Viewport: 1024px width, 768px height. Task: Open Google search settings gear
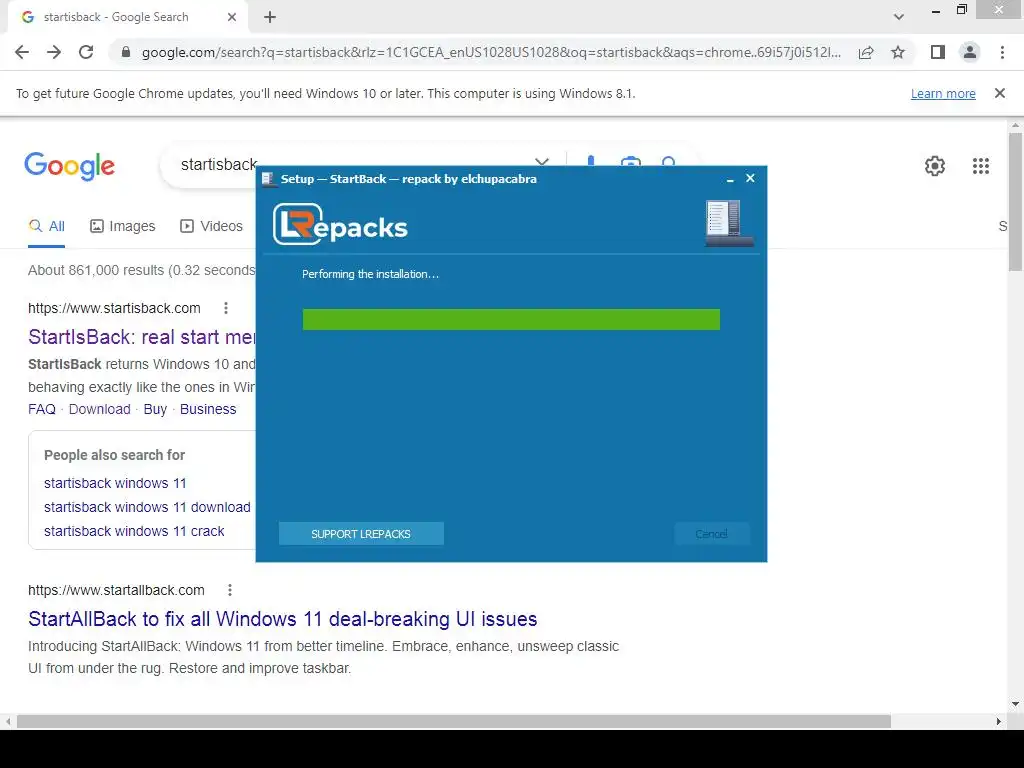coord(935,166)
